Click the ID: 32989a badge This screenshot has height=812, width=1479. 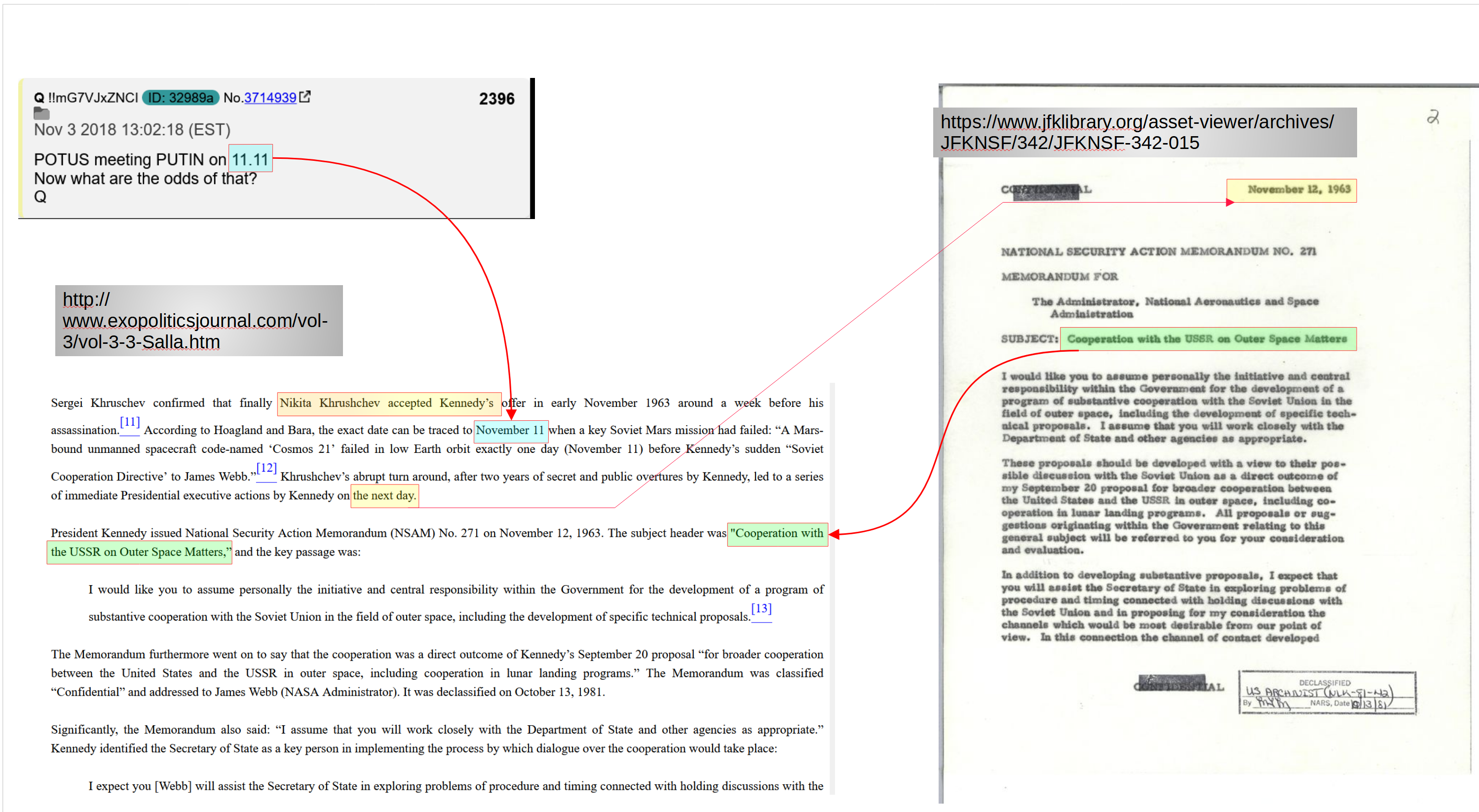click(180, 98)
